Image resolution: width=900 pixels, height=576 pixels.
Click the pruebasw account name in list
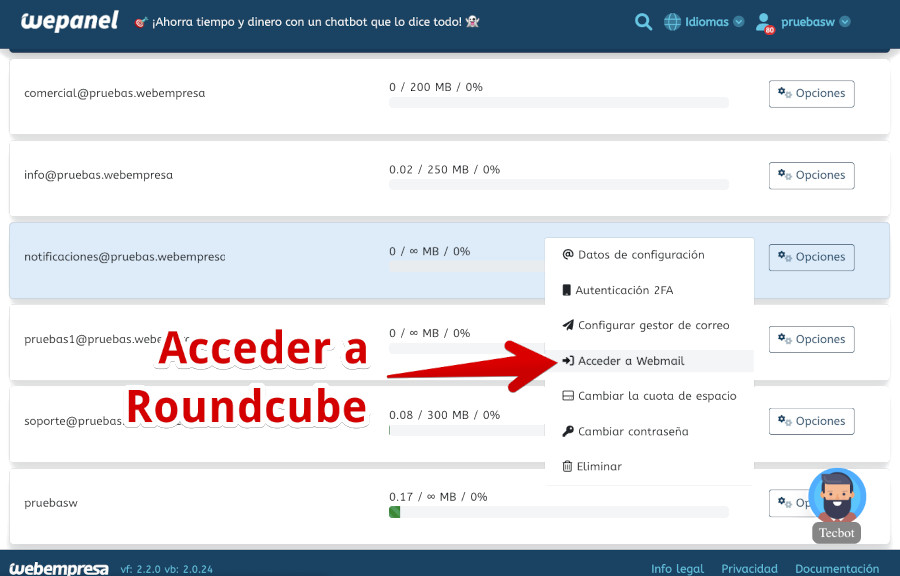tap(51, 503)
